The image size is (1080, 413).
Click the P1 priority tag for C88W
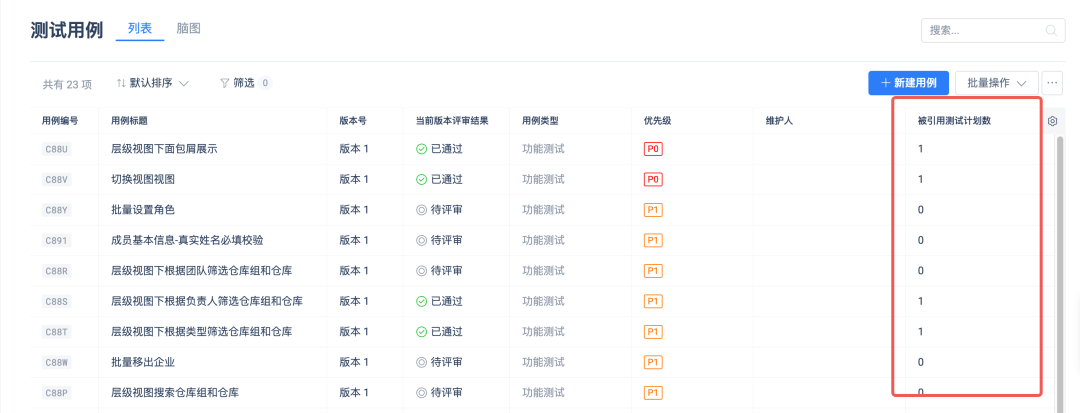click(x=654, y=362)
